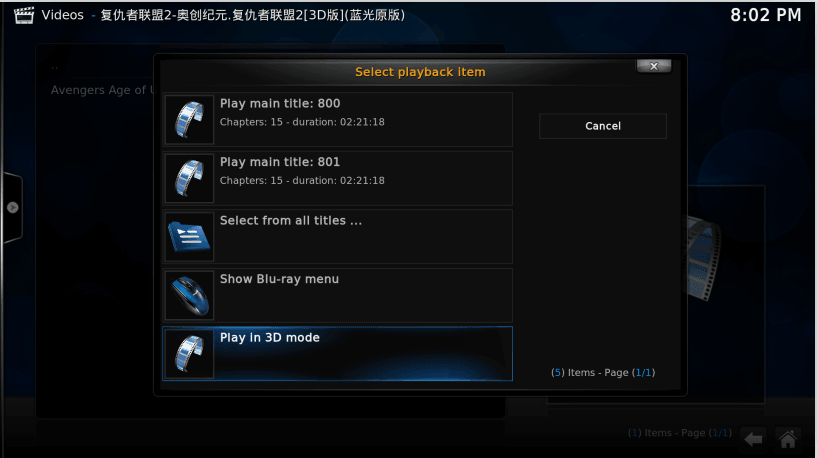818x458 pixels.
Task: Select Play main title: 801
Action: tap(338, 178)
